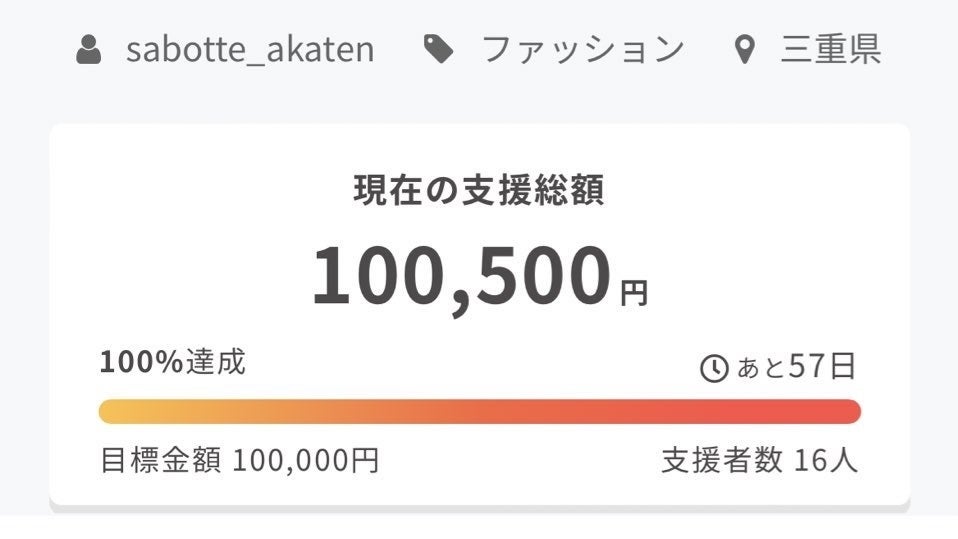Click the user profile silhouette icon
Viewport: 958px width, 539px height.
pyautogui.click(x=89, y=49)
